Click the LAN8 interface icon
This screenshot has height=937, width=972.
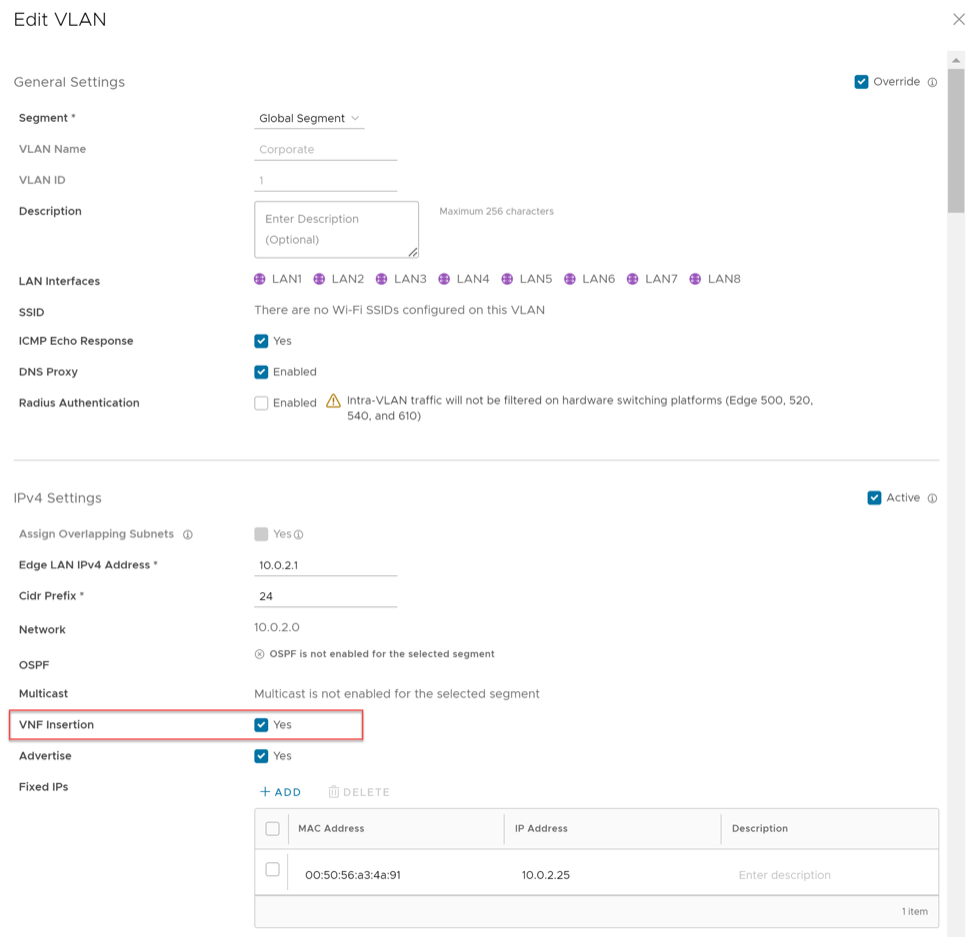[695, 280]
